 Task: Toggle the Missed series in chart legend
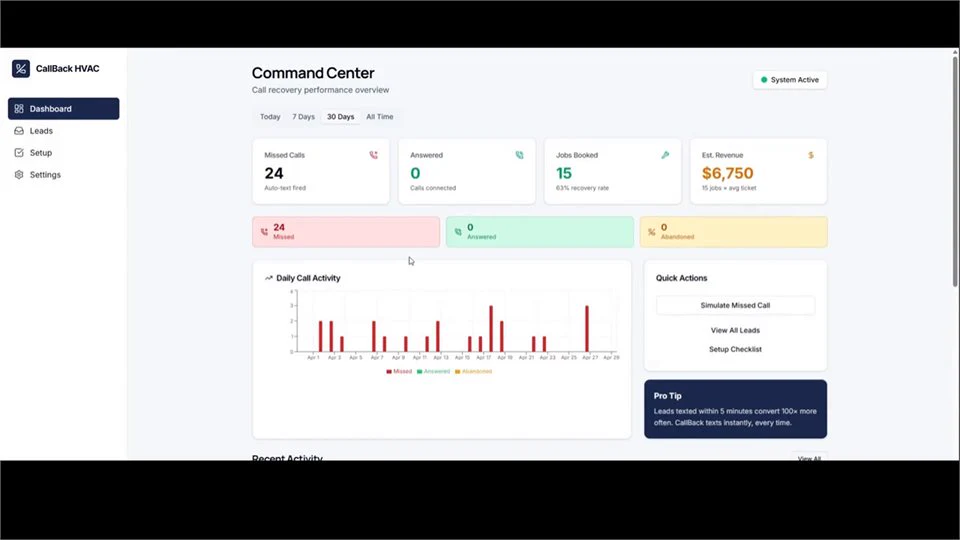point(399,372)
